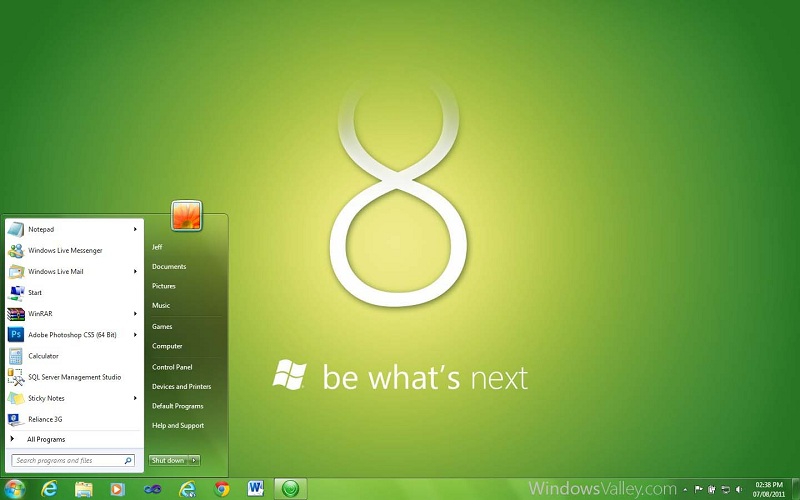
Task: Open Internet Explorer from the taskbar
Action: [x=49, y=489]
